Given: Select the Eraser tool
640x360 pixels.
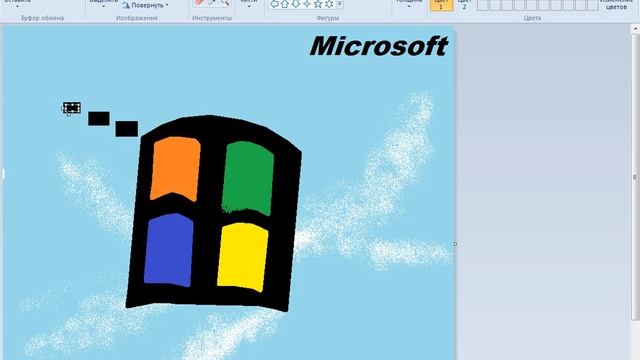Looking at the screenshot, I should (x=199, y=2).
